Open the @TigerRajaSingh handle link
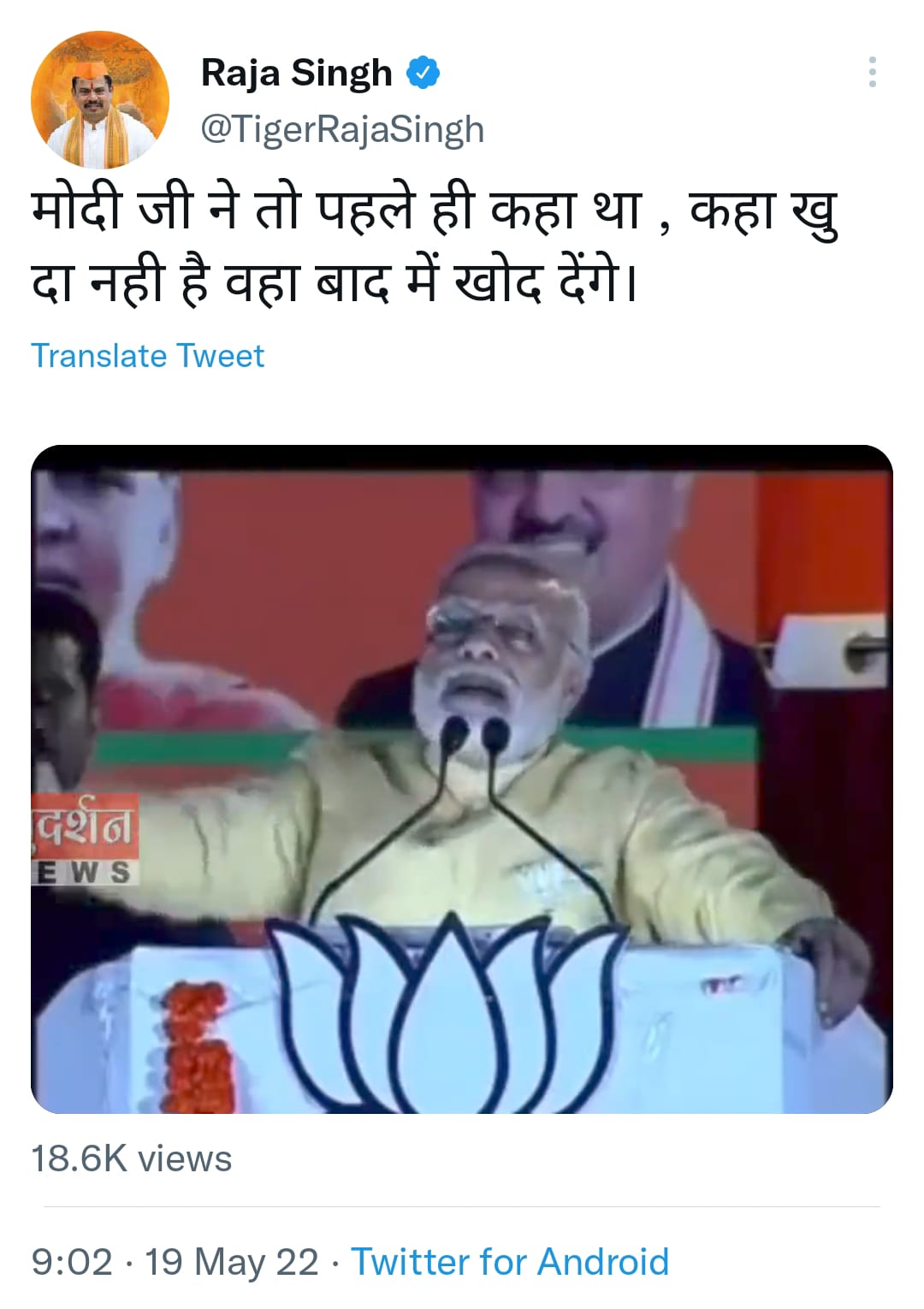Screen dimensions: 924x1309 coord(342,129)
